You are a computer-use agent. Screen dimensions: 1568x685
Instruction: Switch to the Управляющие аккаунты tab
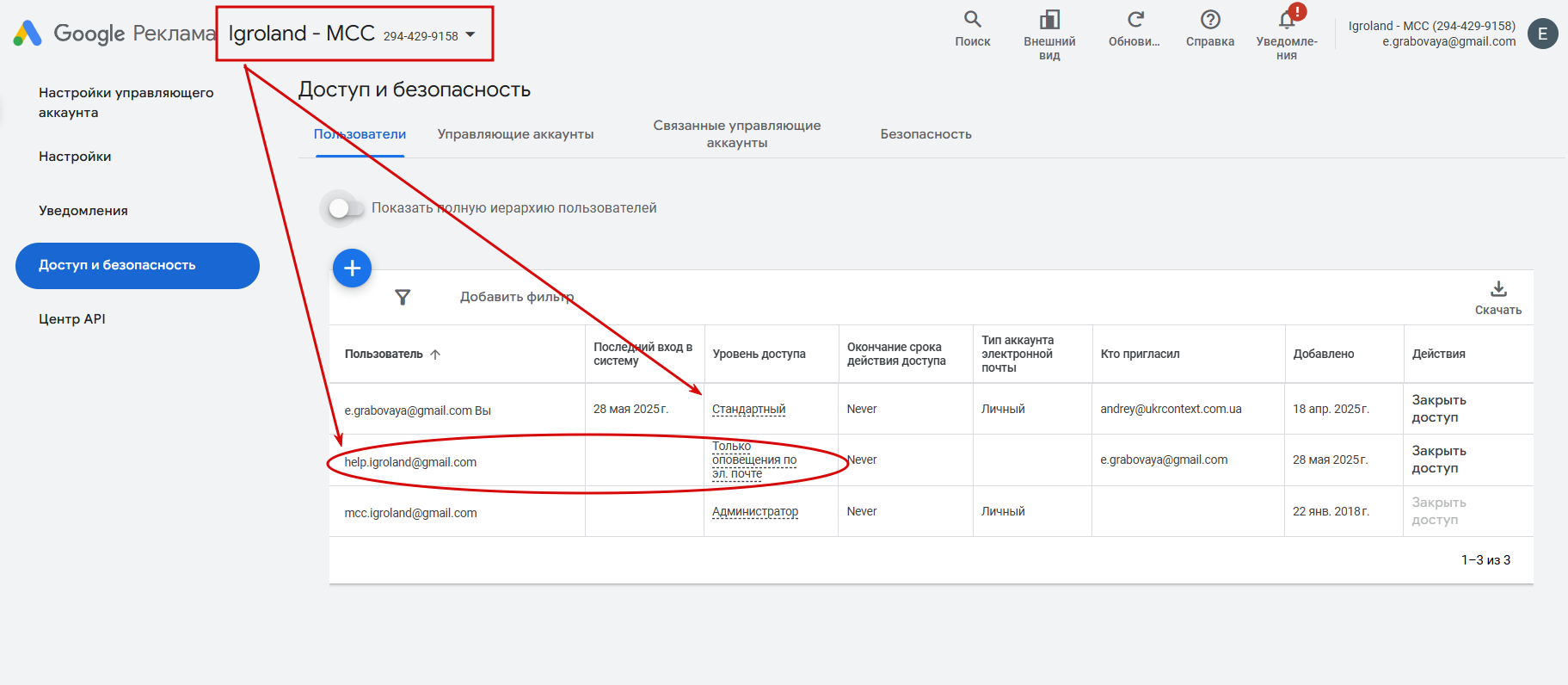click(x=515, y=134)
